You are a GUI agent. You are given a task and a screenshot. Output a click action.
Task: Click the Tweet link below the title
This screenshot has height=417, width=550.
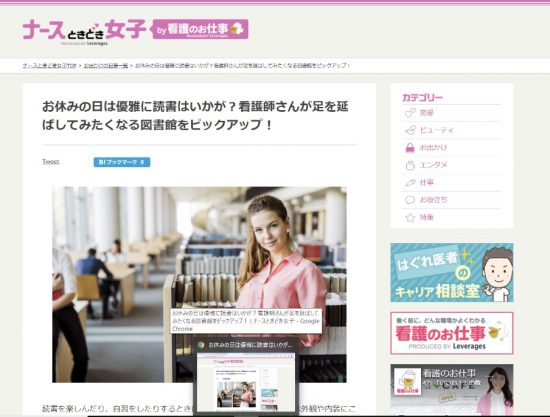[51, 162]
